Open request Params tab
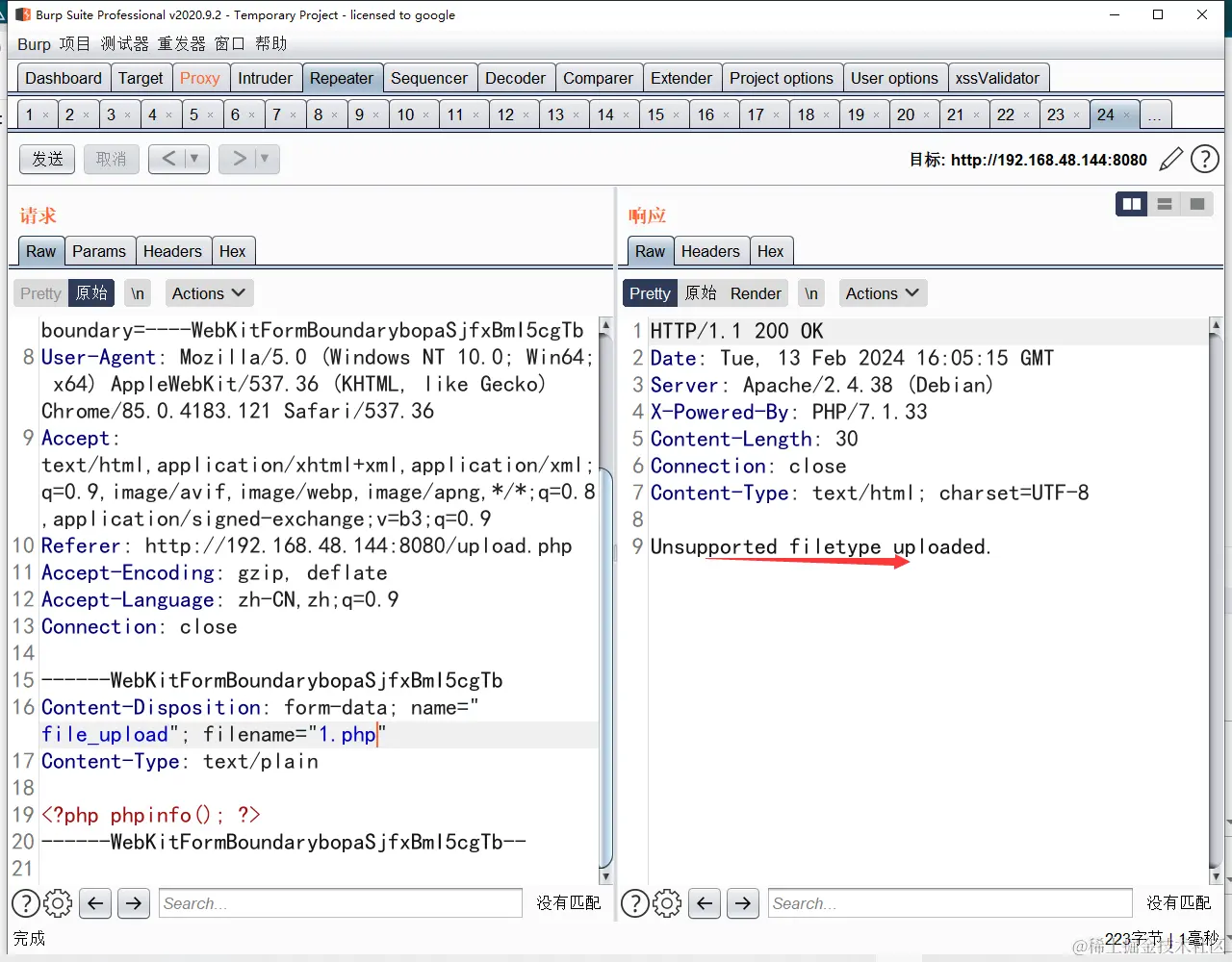This screenshot has width=1232, height=962. [x=99, y=252]
